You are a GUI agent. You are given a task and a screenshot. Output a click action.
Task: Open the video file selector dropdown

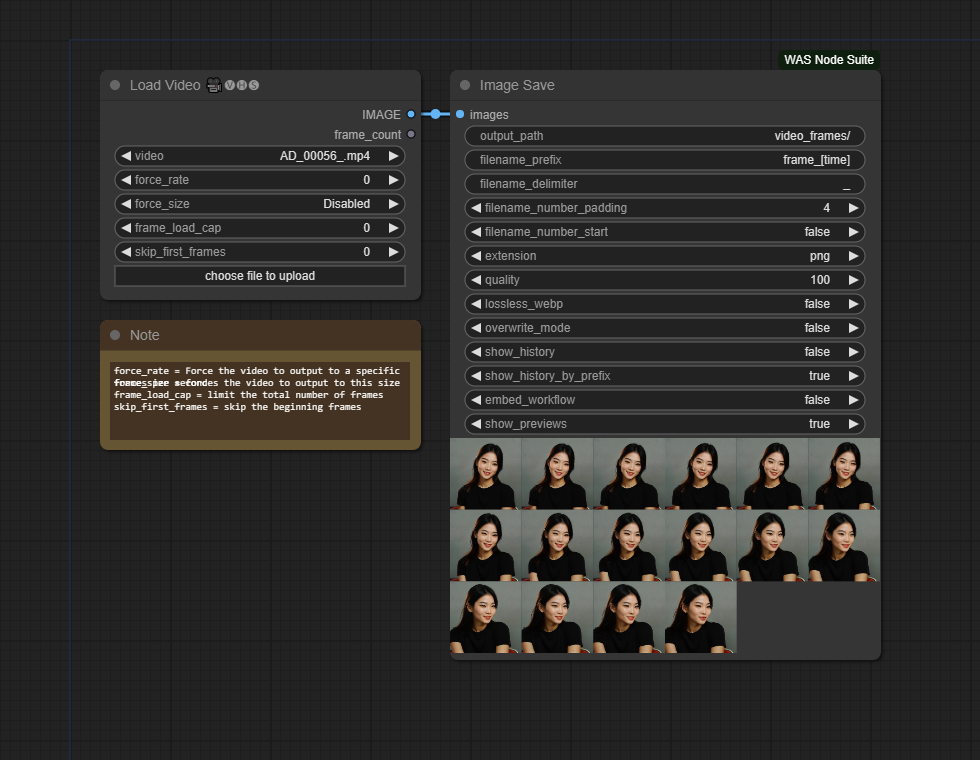tap(260, 156)
